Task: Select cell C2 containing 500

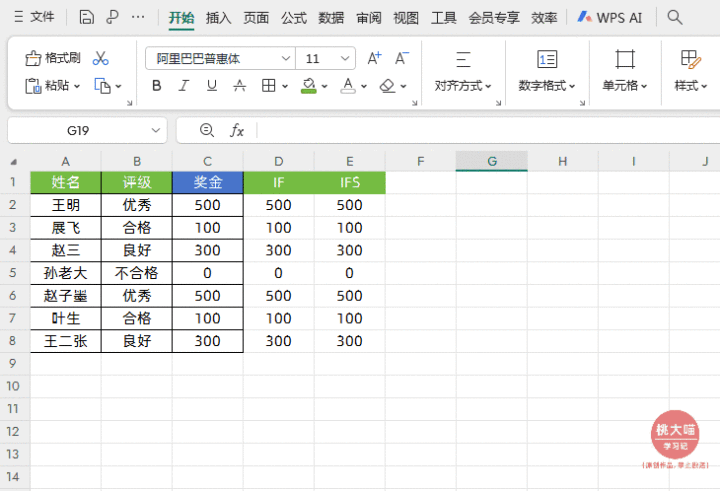Action: pyautogui.click(x=207, y=205)
